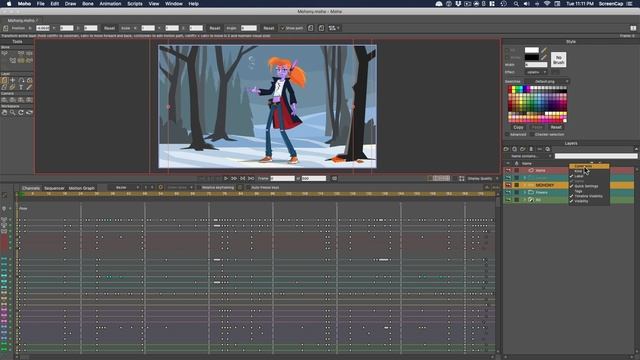Select the Set Origin tool
The image size is (640, 360).
[13, 80]
